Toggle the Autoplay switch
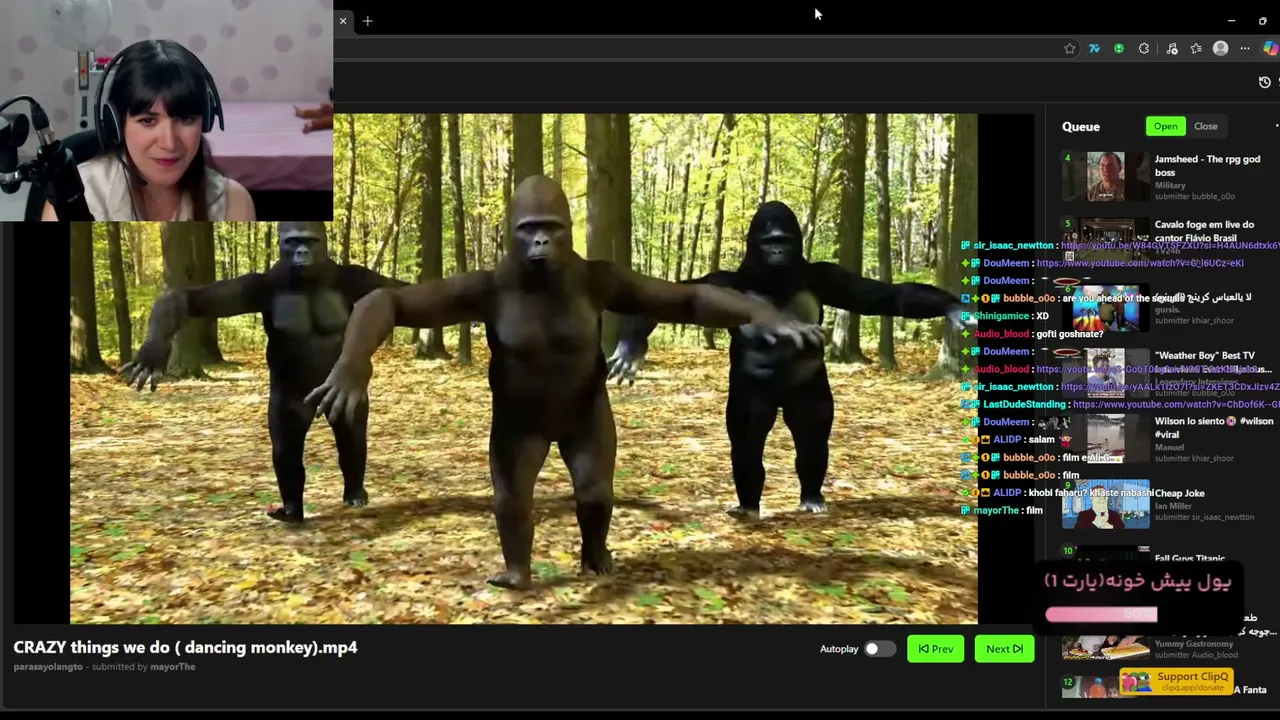 [x=879, y=649]
